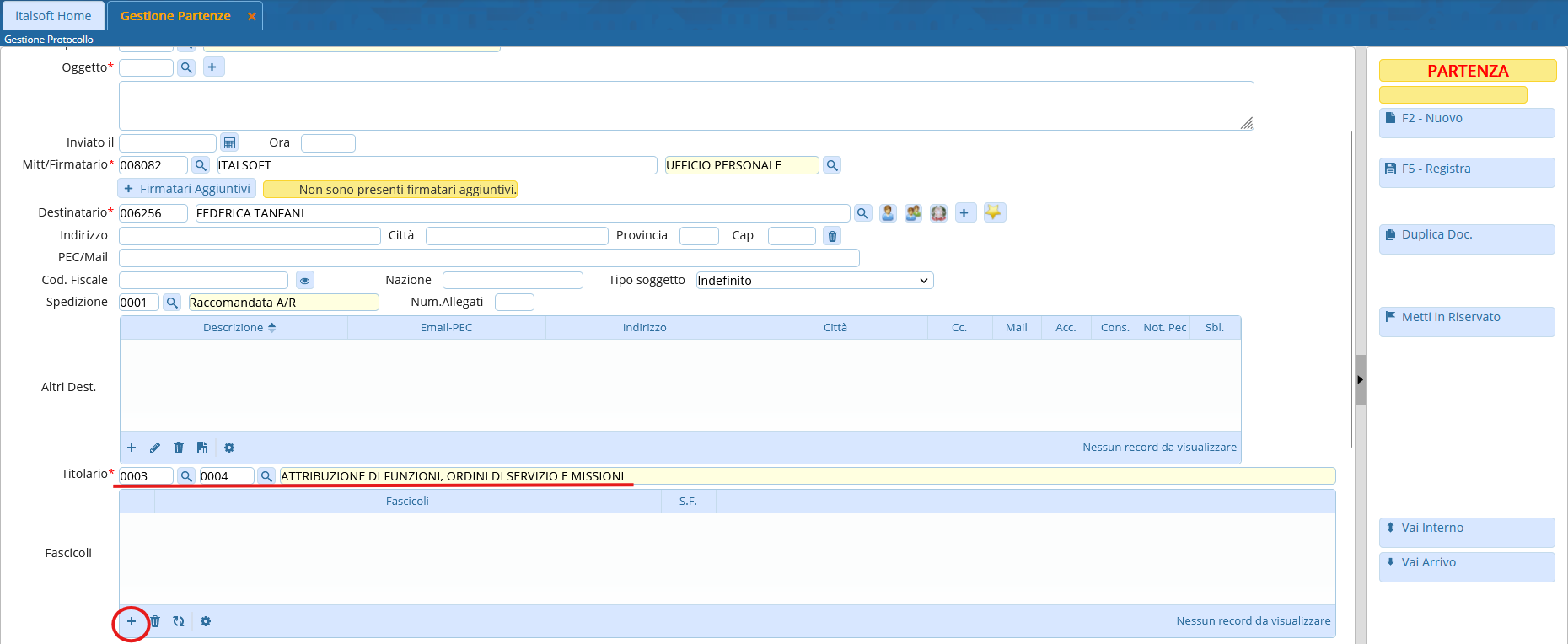1568x644 pixels.
Task: Click the search icon next to UFFICIO PERSONALE
Action: tap(832, 166)
